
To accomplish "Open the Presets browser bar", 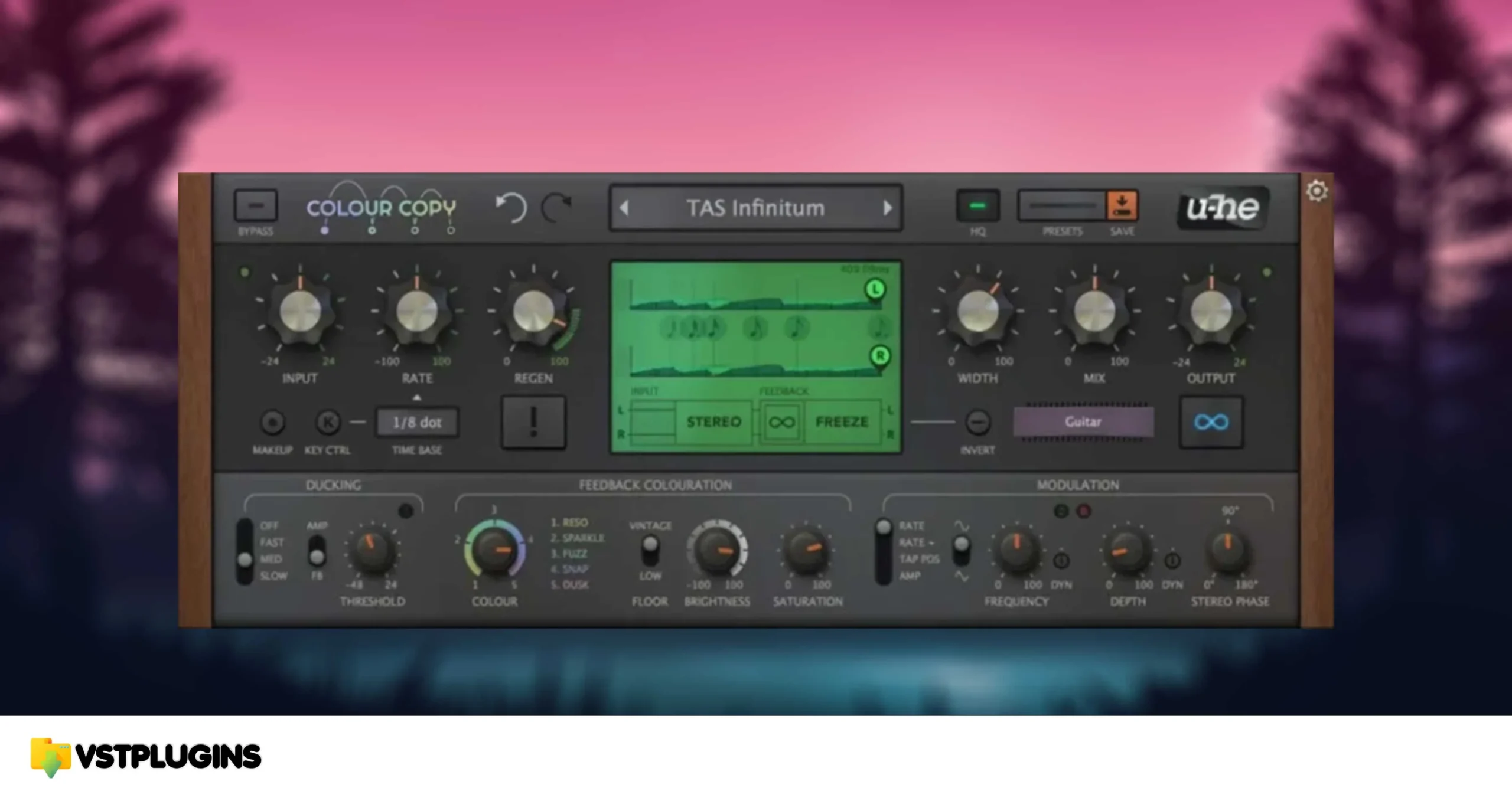I will coord(1062,206).
